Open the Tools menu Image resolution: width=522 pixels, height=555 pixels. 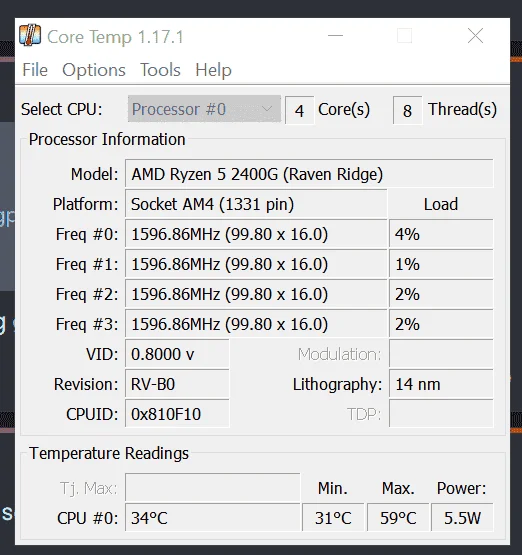[x=160, y=70]
